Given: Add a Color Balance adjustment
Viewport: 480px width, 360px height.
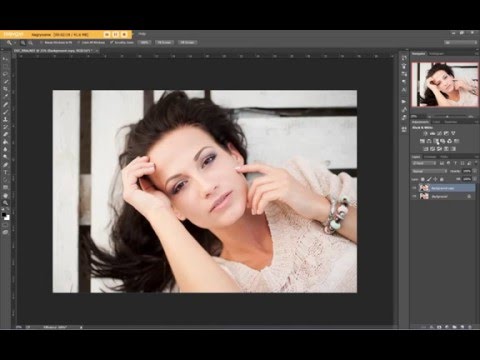Looking at the screenshot, I should (x=429, y=141).
